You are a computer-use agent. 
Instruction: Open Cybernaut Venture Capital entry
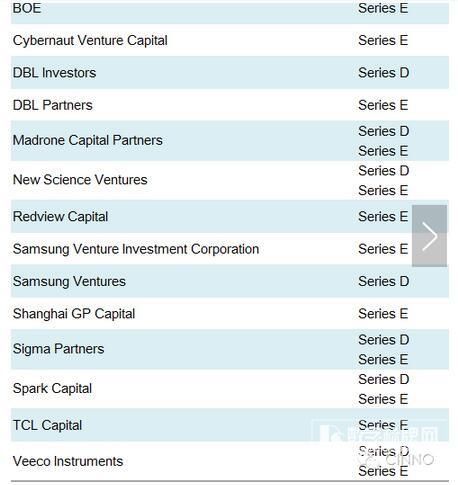90,41
